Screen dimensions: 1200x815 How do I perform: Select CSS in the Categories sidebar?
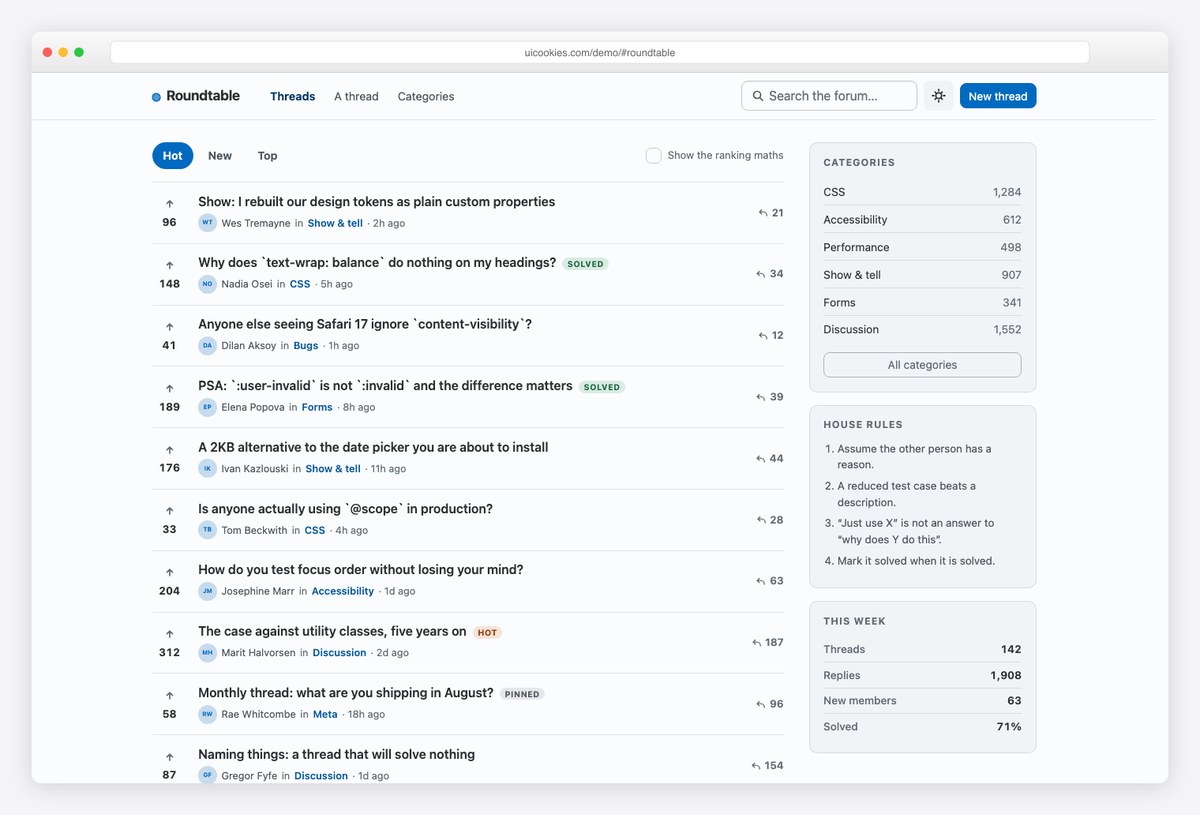tap(922, 192)
